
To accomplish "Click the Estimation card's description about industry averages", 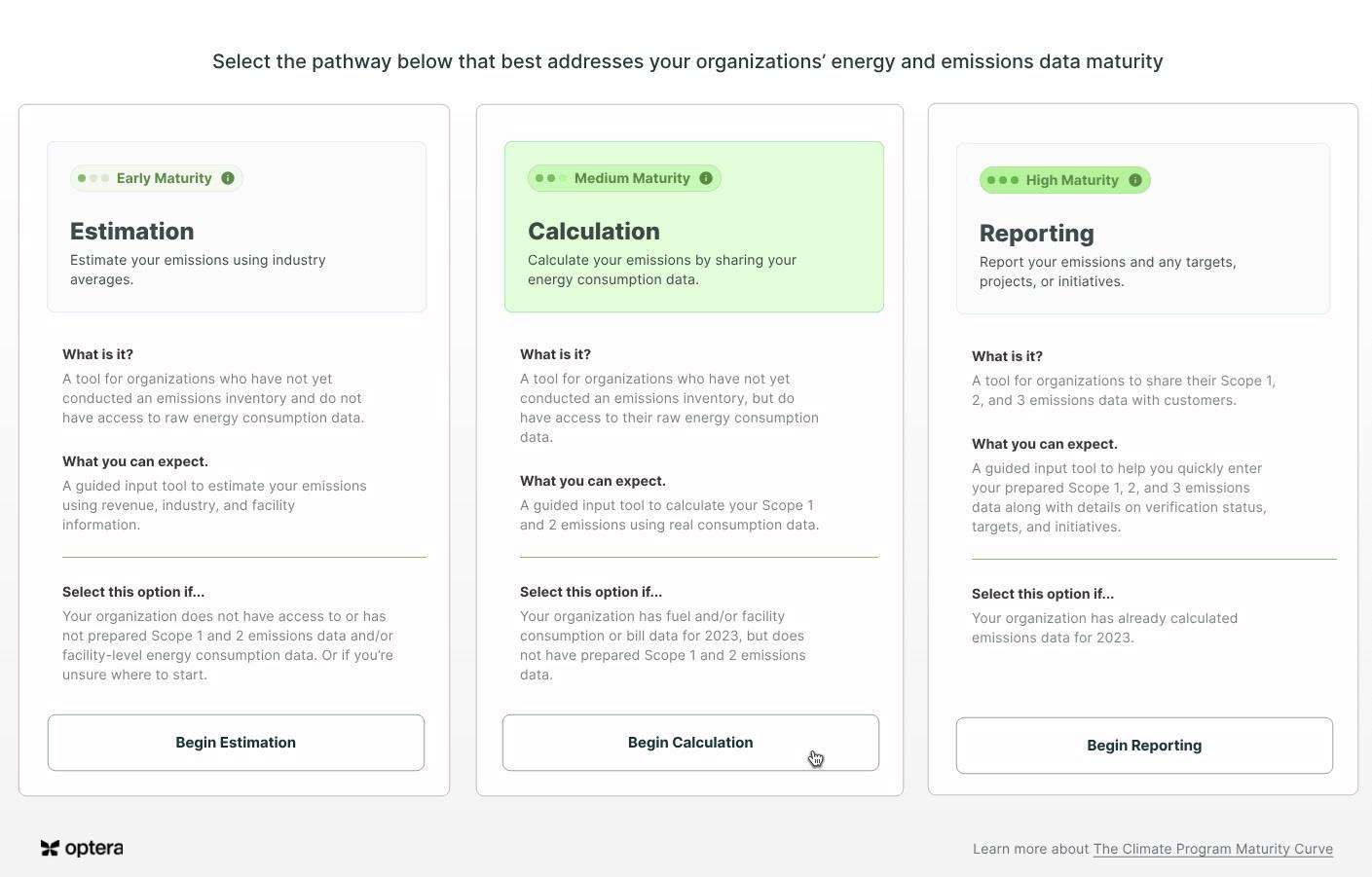I will point(198,270).
